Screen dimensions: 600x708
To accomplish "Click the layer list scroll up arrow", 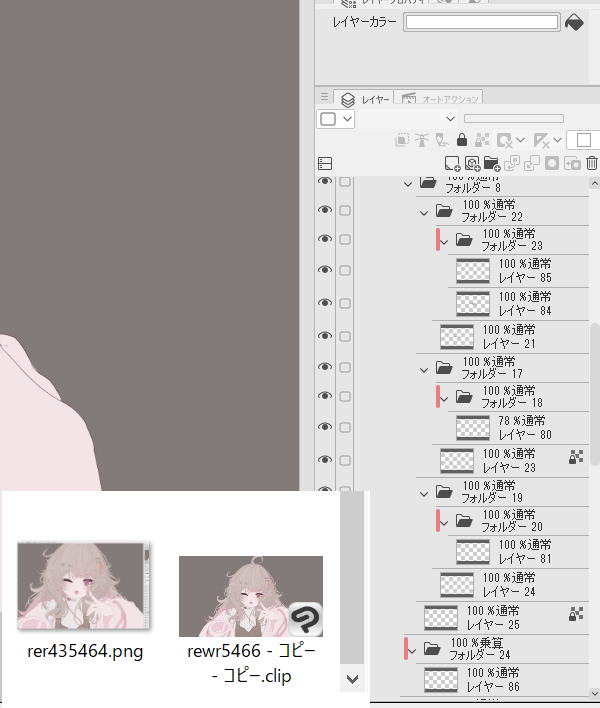I will (595, 183).
